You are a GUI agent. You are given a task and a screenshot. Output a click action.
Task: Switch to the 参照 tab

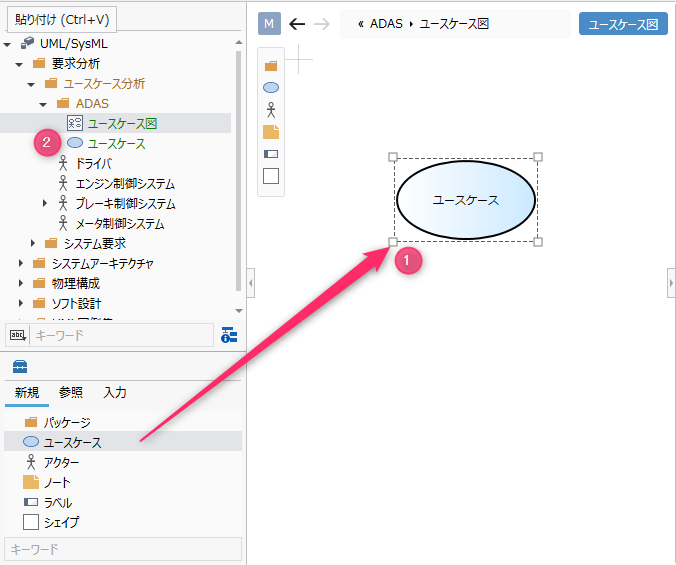tap(71, 393)
